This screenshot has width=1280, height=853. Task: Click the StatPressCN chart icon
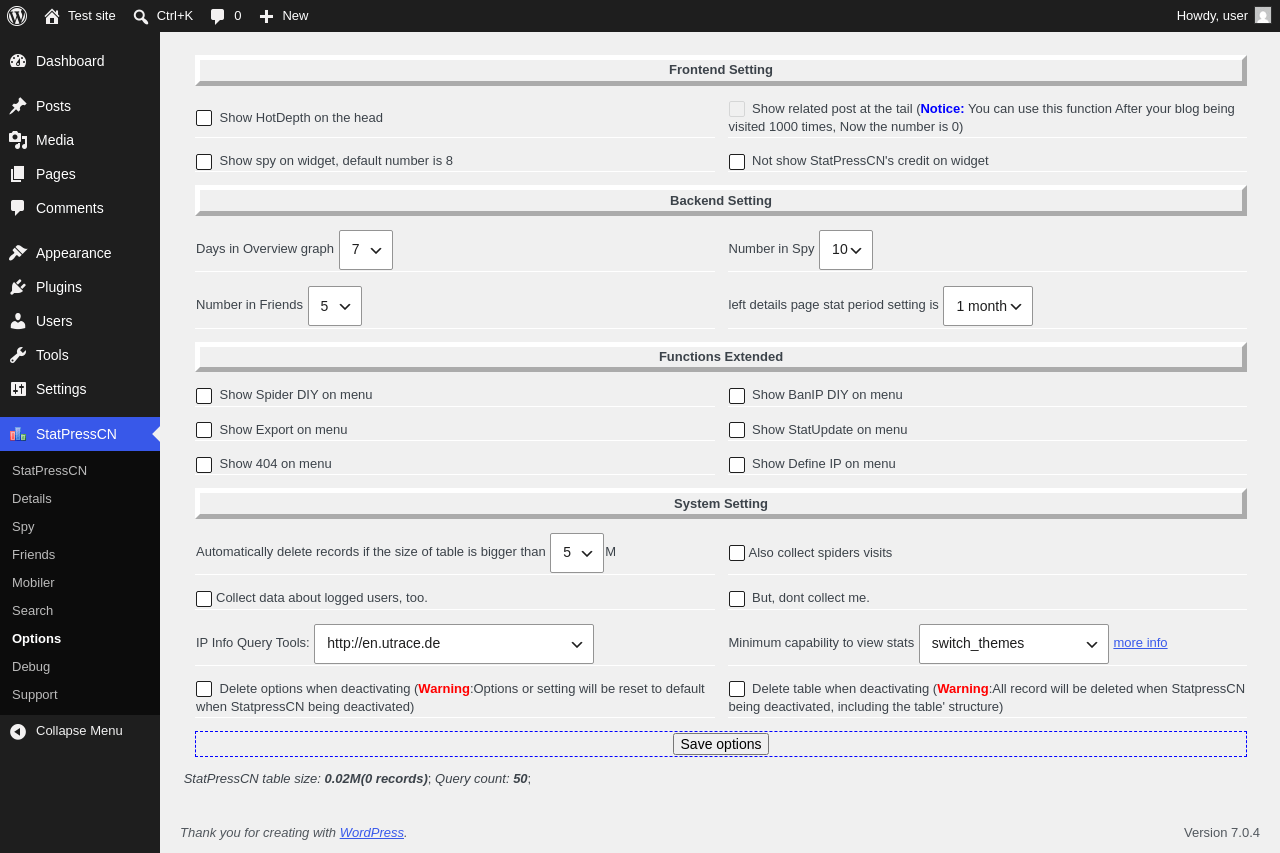[18, 434]
